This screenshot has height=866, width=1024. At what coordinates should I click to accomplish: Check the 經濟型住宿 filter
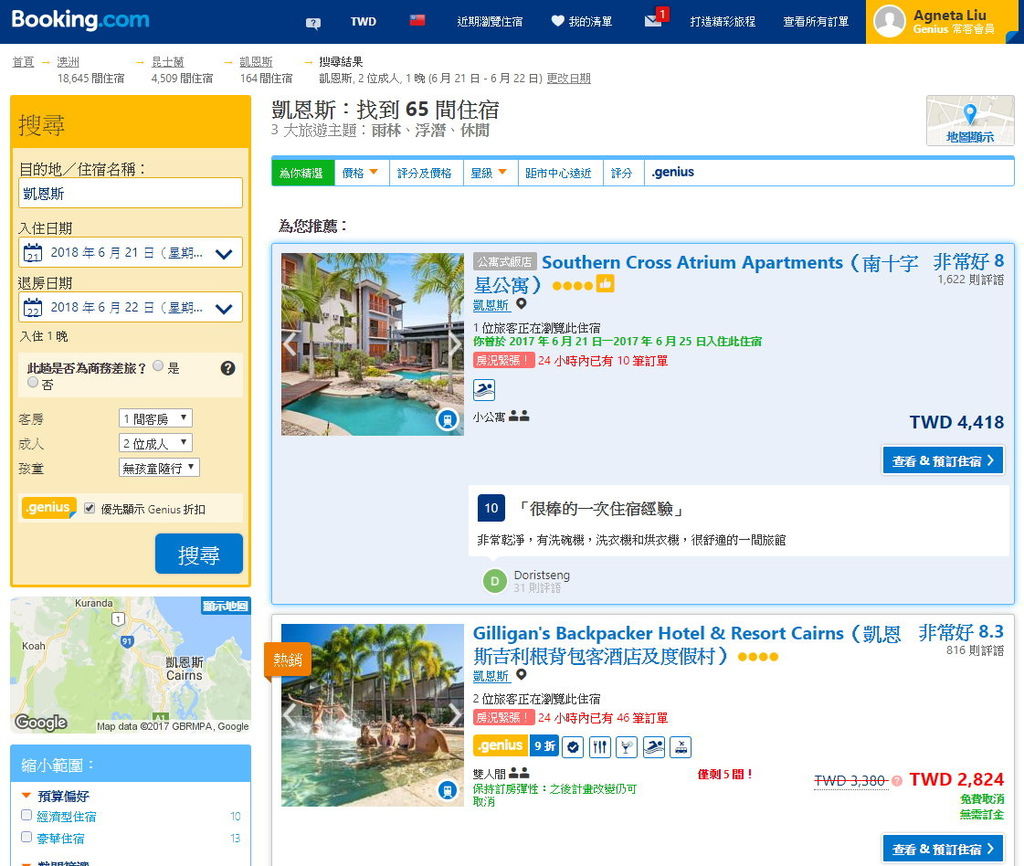click(27, 815)
